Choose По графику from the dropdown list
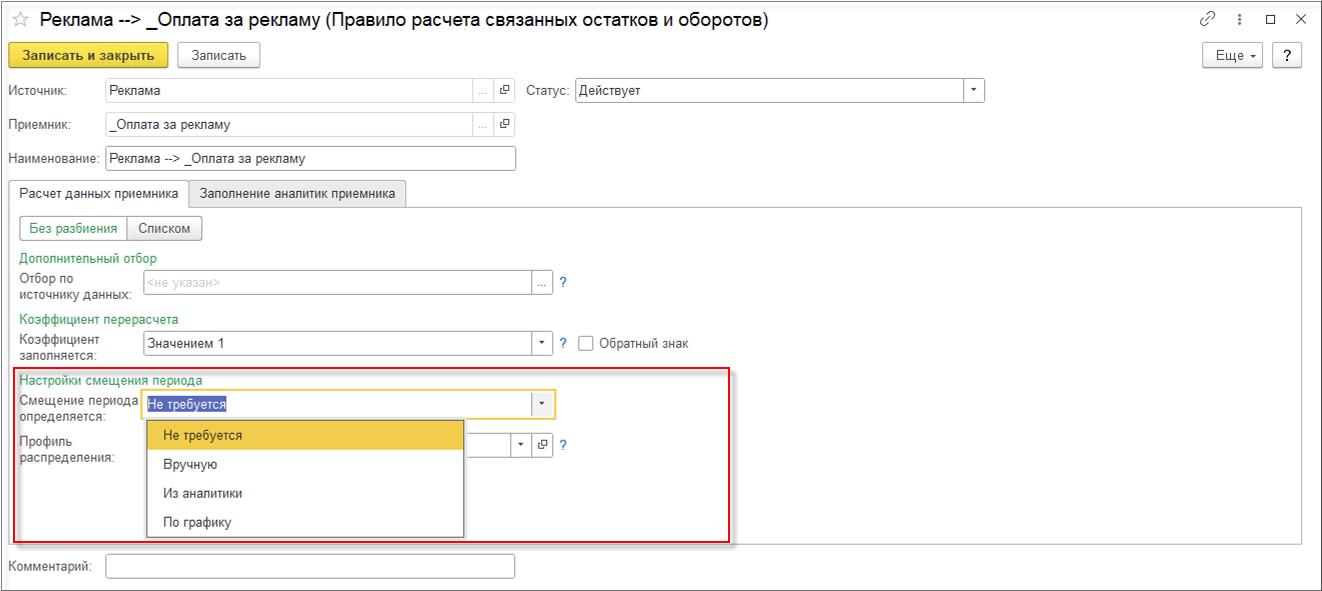Screen dimensions: 1322x591 pos(197,522)
